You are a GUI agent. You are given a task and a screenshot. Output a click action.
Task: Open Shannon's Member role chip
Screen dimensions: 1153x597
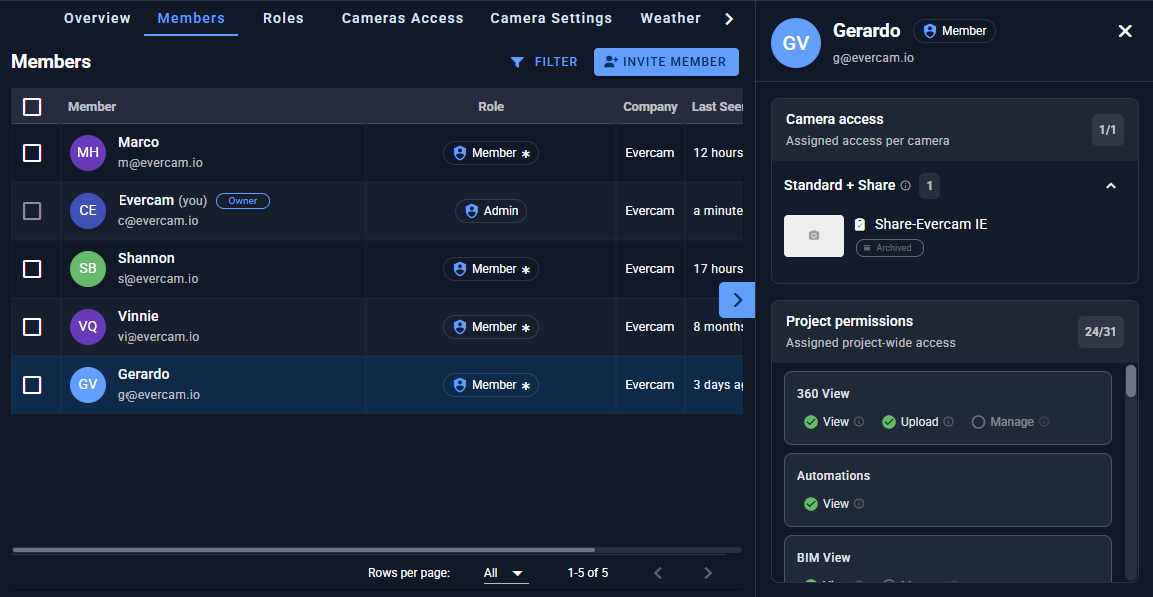(490, 269)
